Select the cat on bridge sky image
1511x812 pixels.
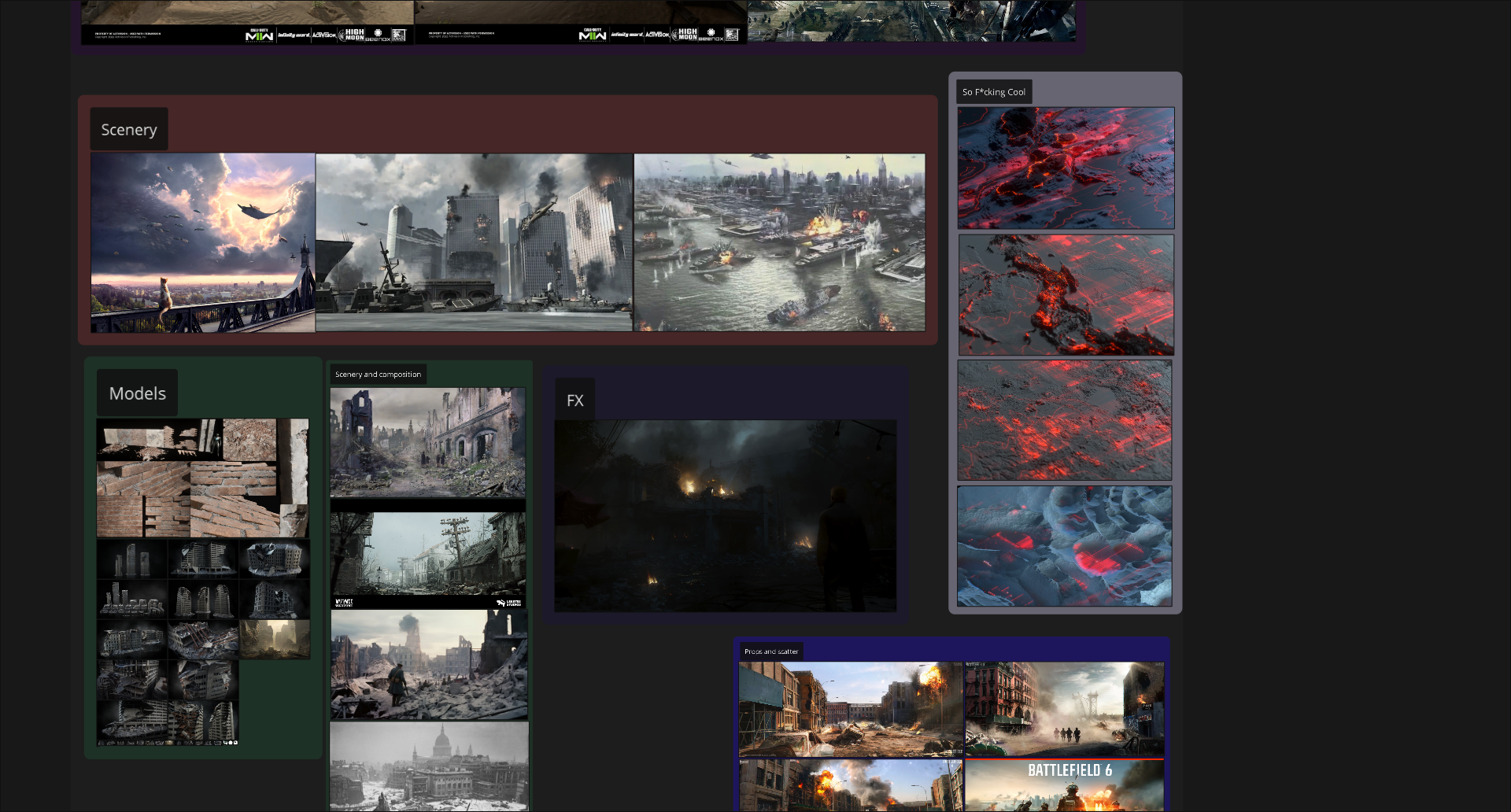203,242
